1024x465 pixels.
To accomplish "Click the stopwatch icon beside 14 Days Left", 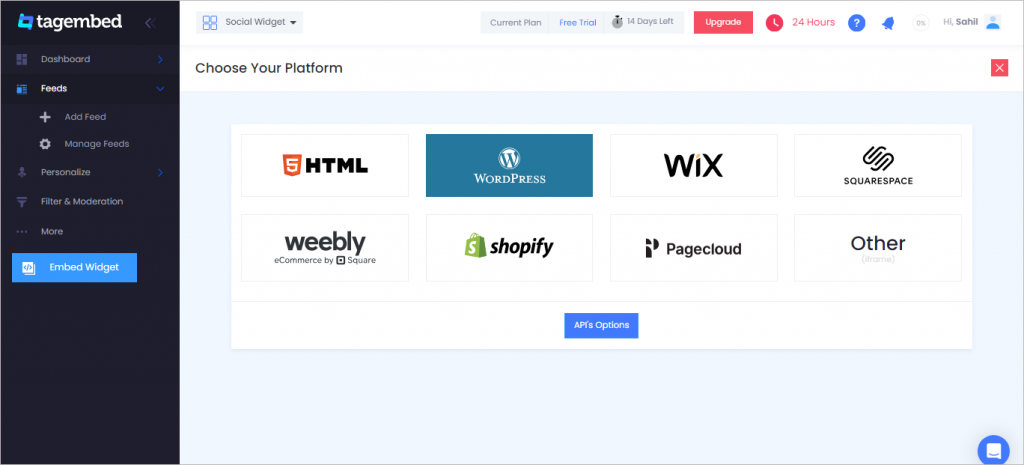I will coord(617,22).
